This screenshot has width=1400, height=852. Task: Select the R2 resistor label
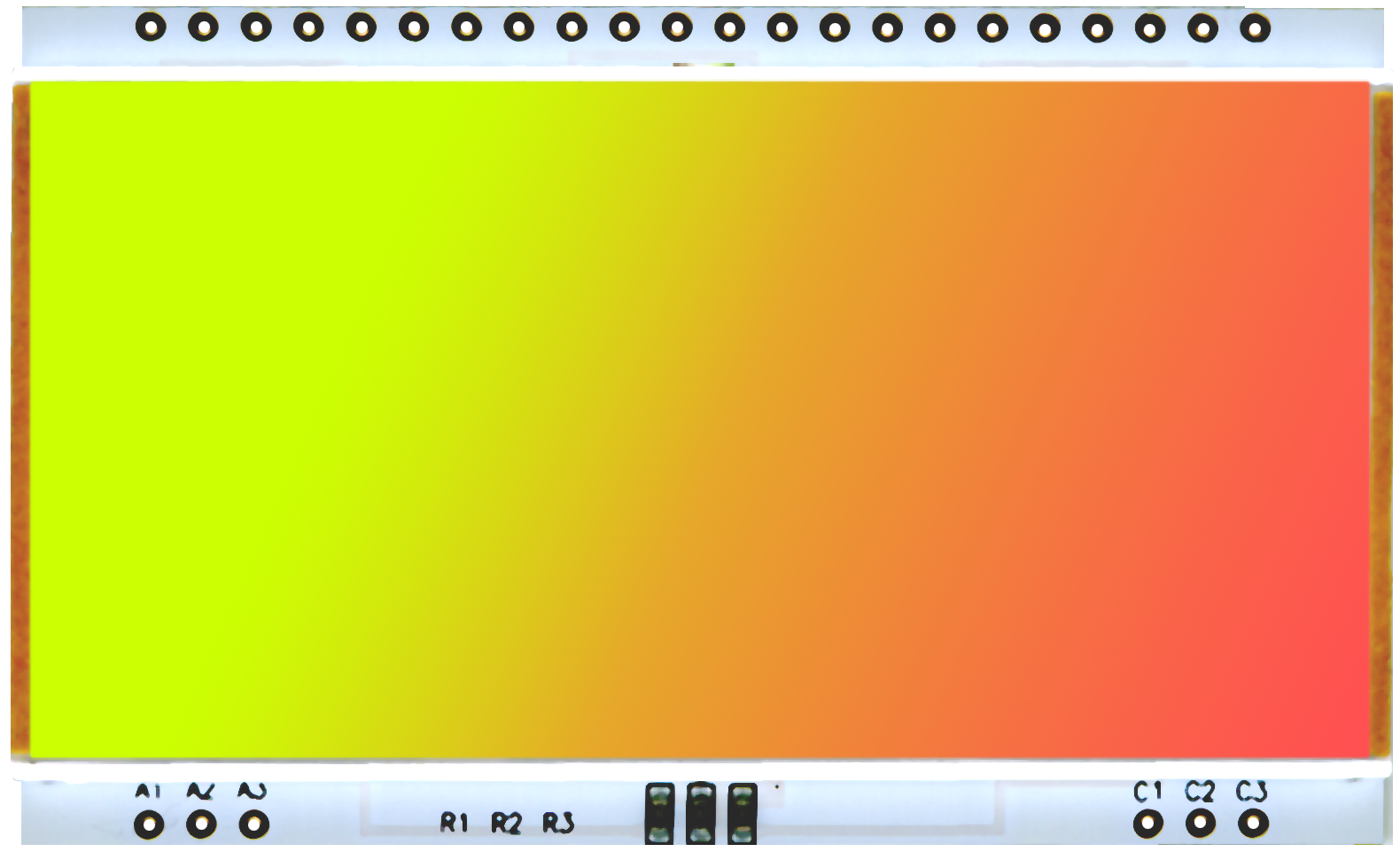[x=506, y=823]
